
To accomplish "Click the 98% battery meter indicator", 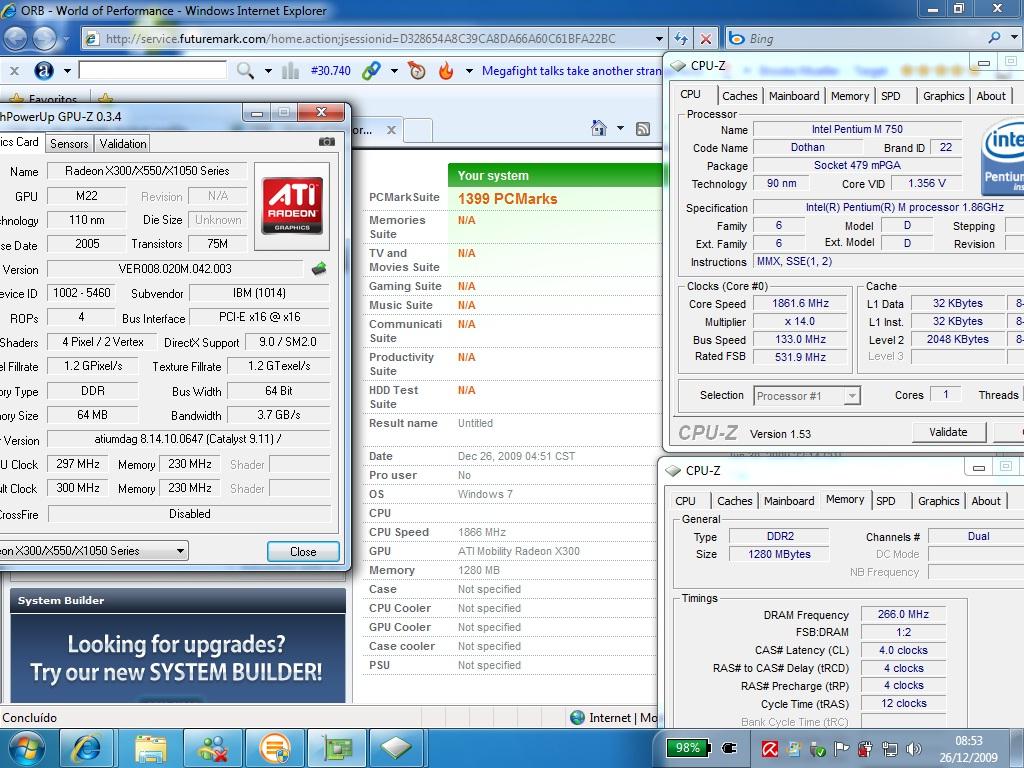I will [x=688, y=748].
